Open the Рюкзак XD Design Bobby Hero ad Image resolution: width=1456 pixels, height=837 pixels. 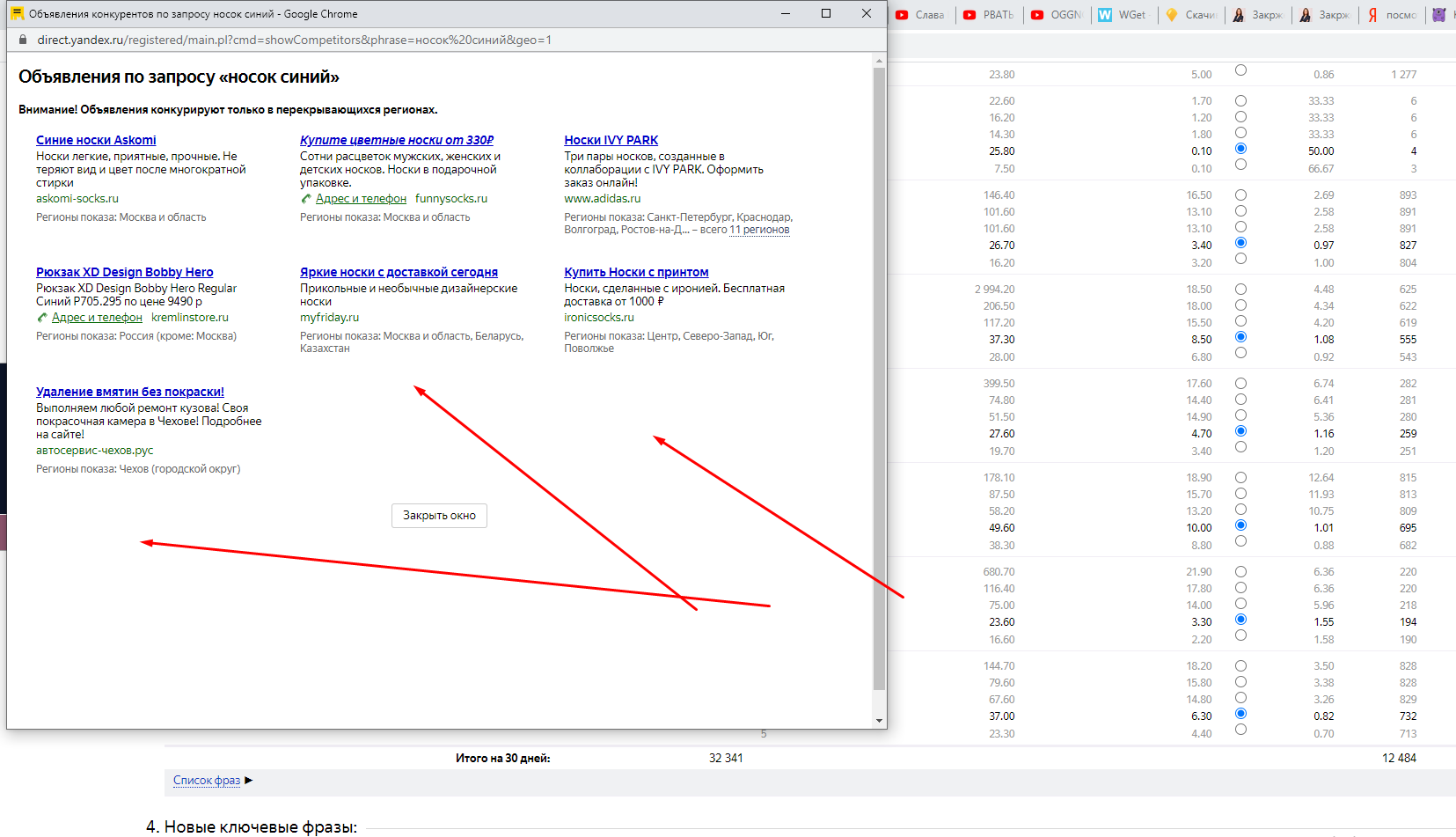(x=124, y=272)
